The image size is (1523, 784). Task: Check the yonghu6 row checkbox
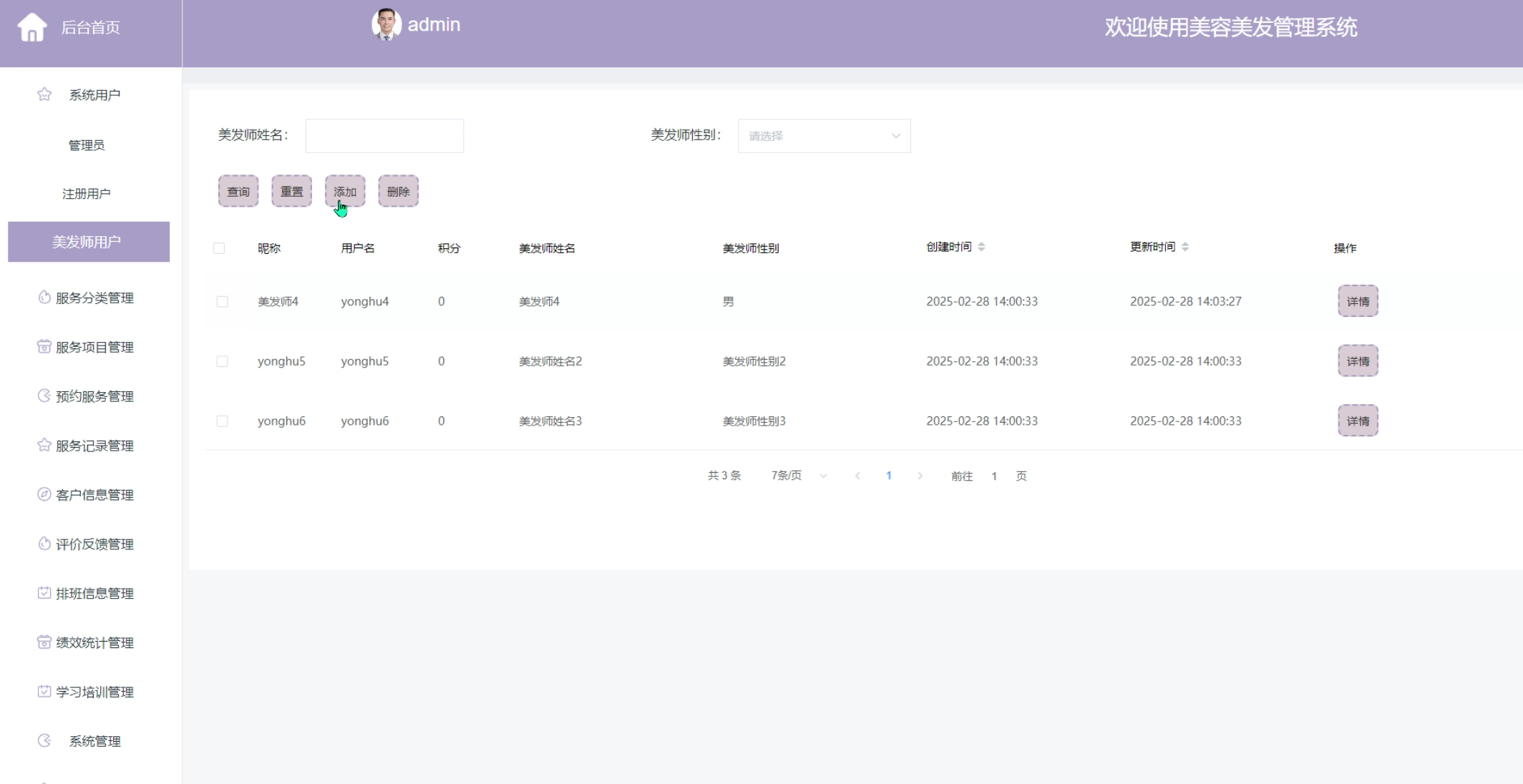coord(223,421)
